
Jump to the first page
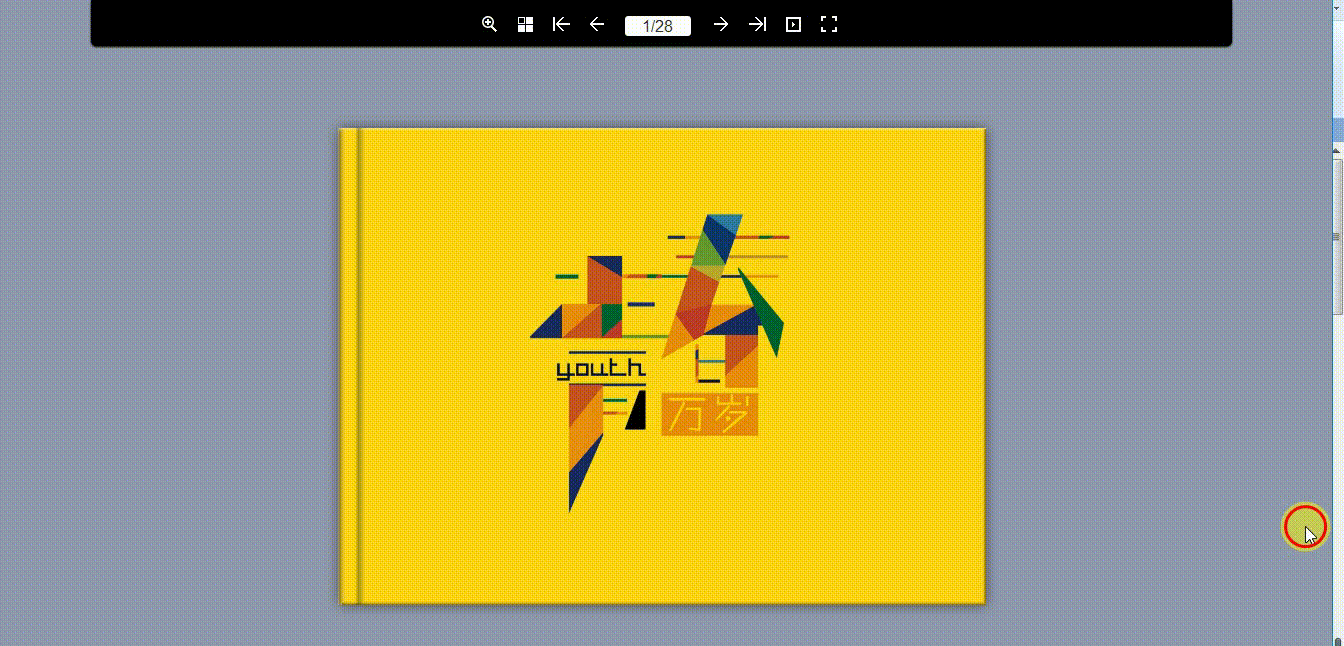point(561,24)
